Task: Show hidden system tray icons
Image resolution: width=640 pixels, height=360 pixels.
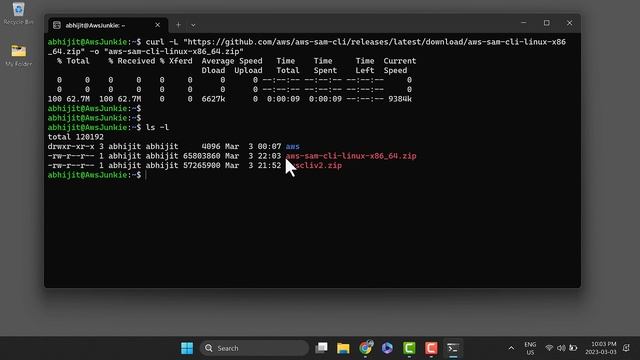Action: [511, 348]
